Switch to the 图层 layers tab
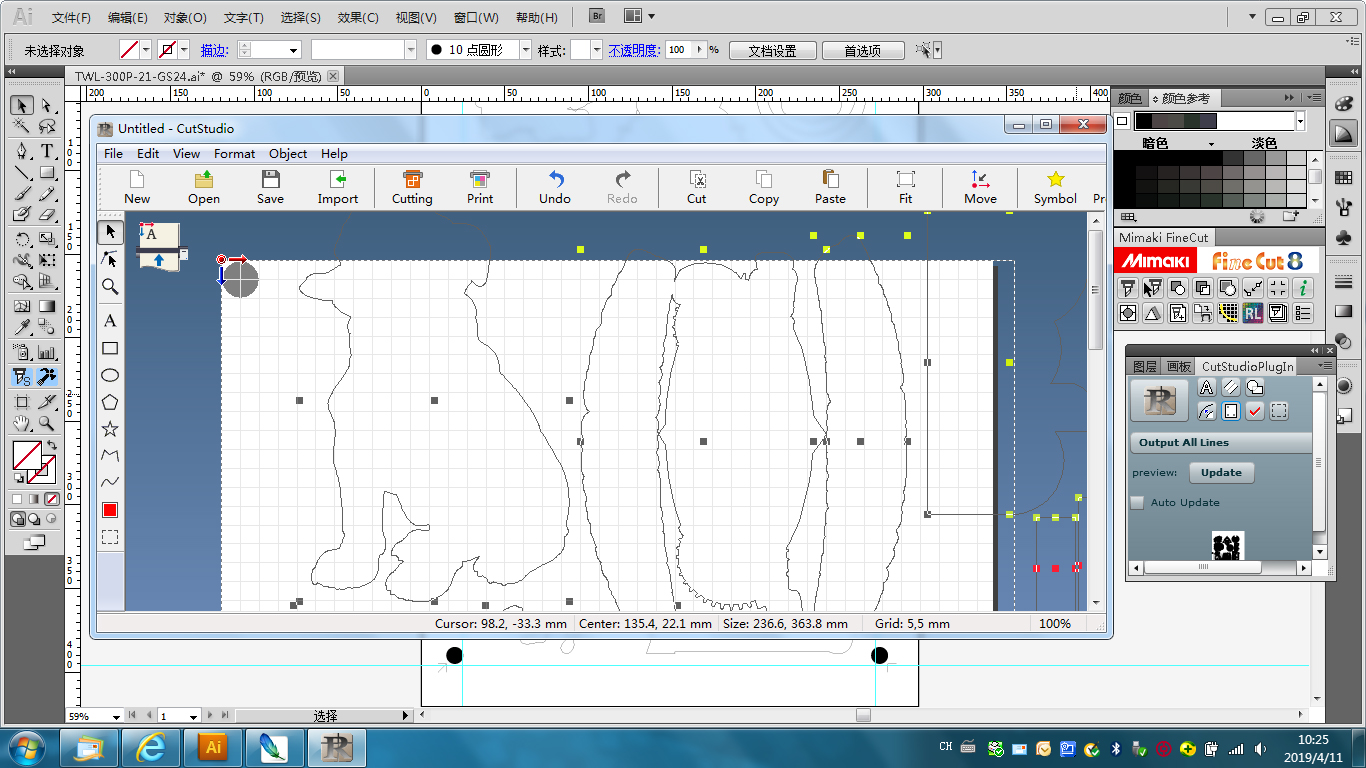Screen dimensions: 1366x768 click(1144, 367)
